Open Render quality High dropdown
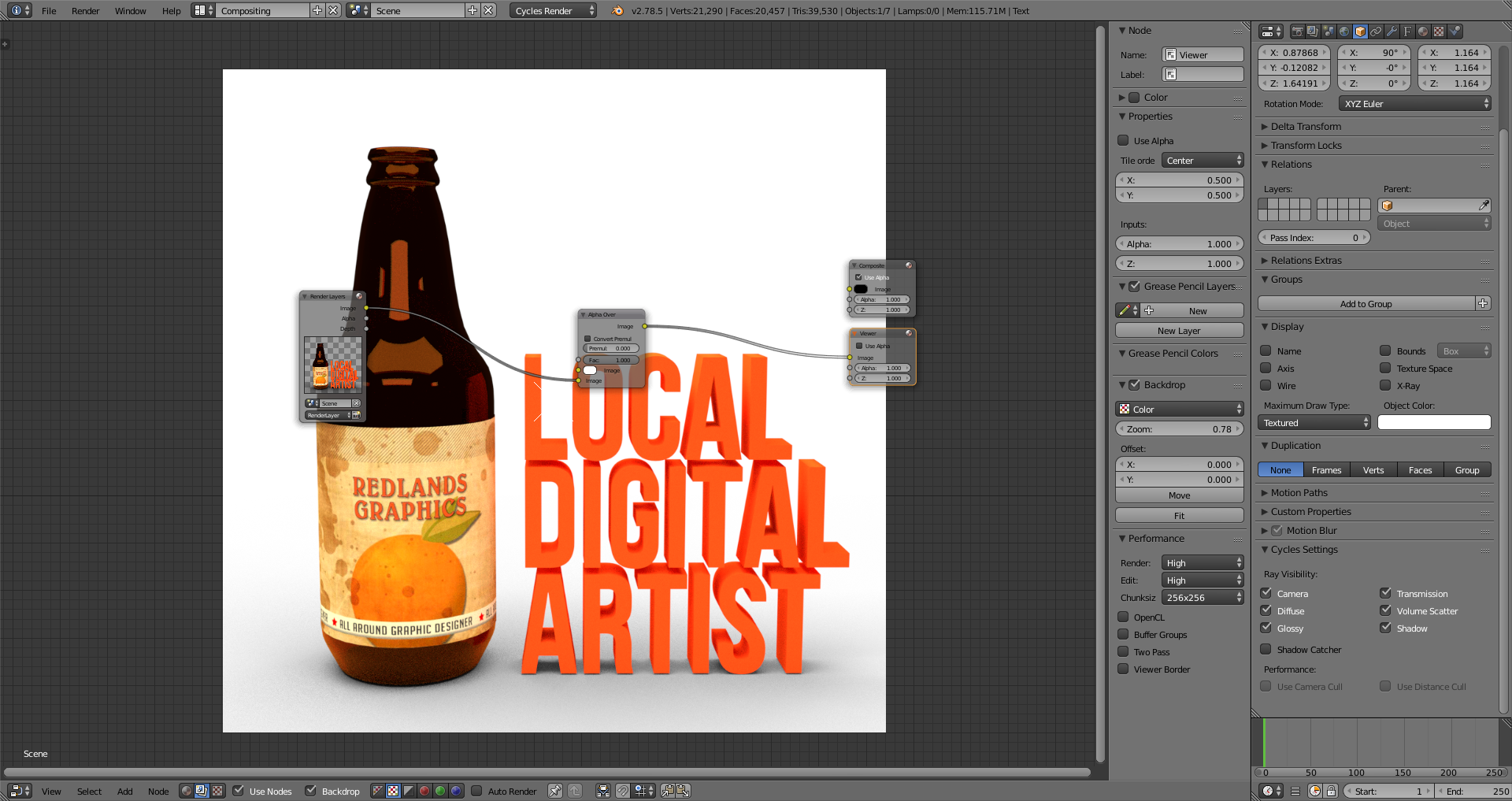Image resolution: width=1512 pixels, height=801 pixels. tap(1203, 562)
